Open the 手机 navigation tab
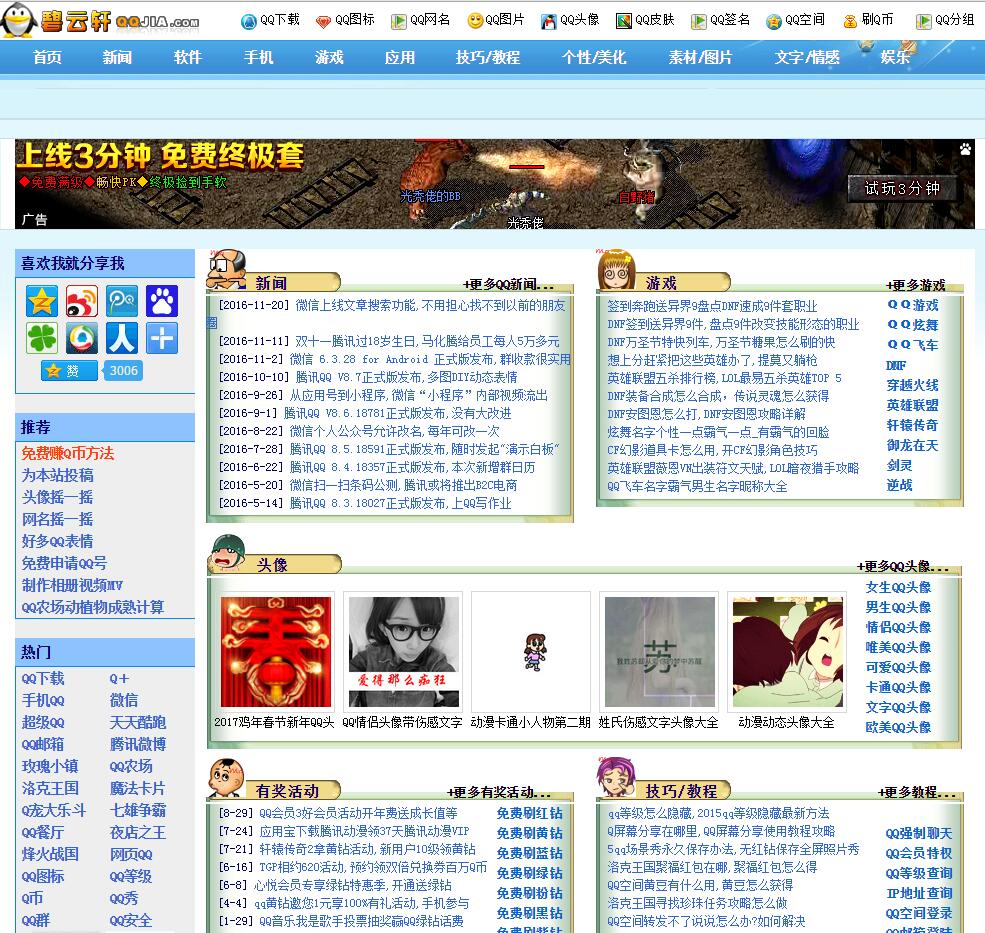 click(259, 57)
